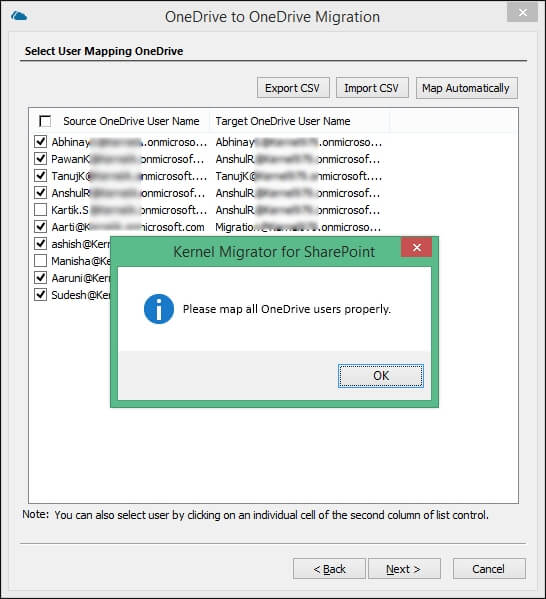The image size is (546, 599).
Task: Select target cell AnshulR in PawanK row
Action: pos(298,159)
